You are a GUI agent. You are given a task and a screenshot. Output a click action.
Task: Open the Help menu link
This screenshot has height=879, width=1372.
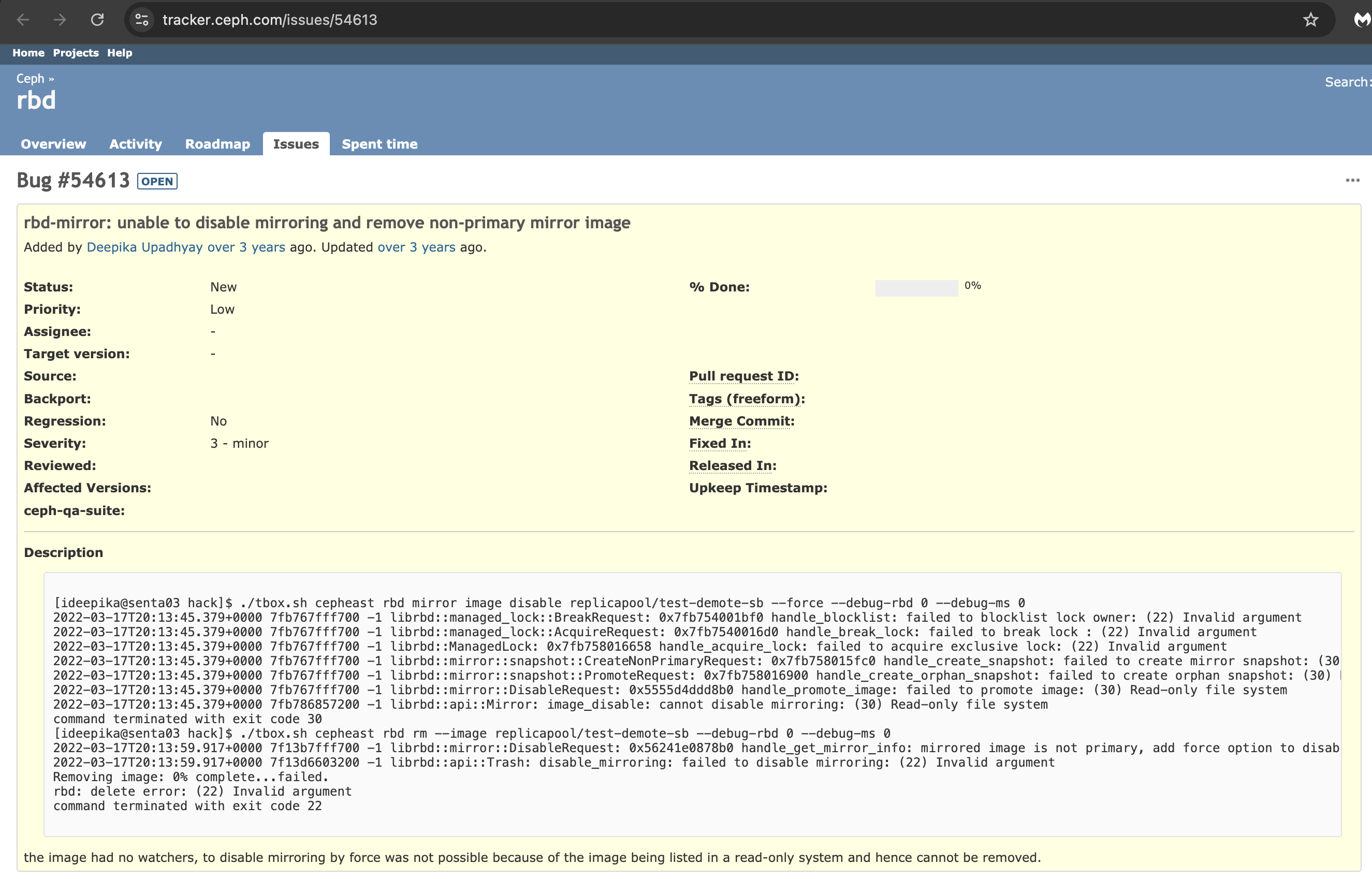(119, 52)
